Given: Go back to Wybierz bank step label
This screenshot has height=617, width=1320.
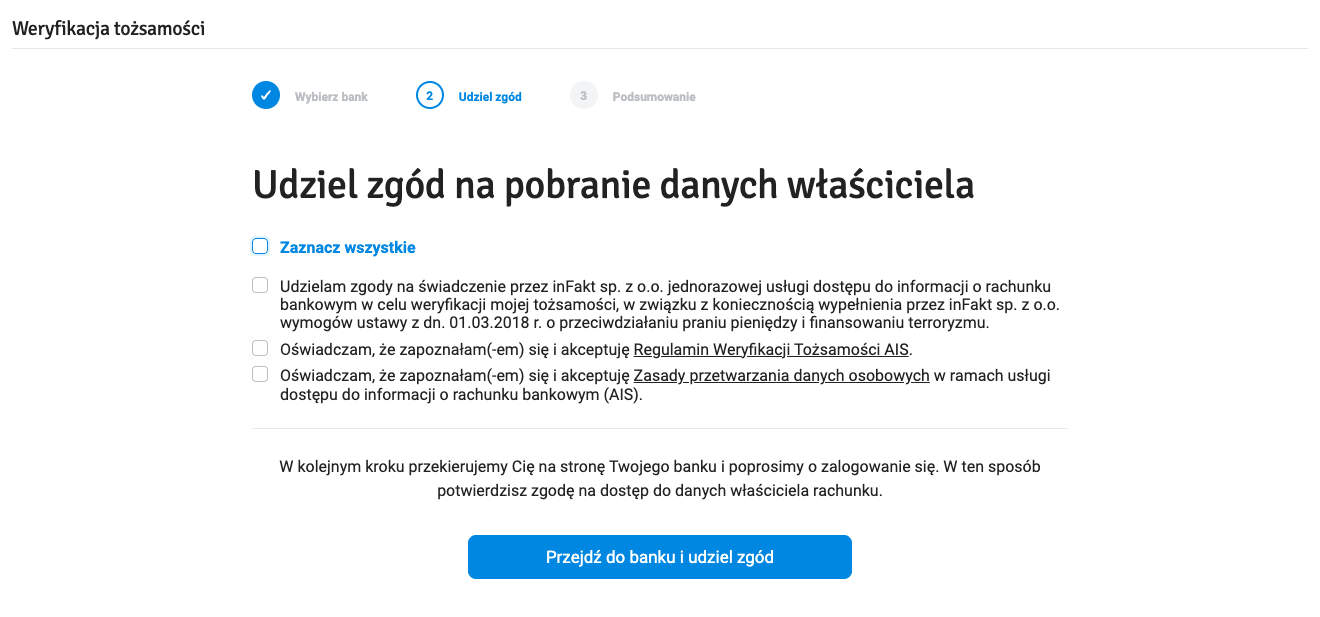Looking at the screenshot, I should pyautogui.click(x=331, y=97).
